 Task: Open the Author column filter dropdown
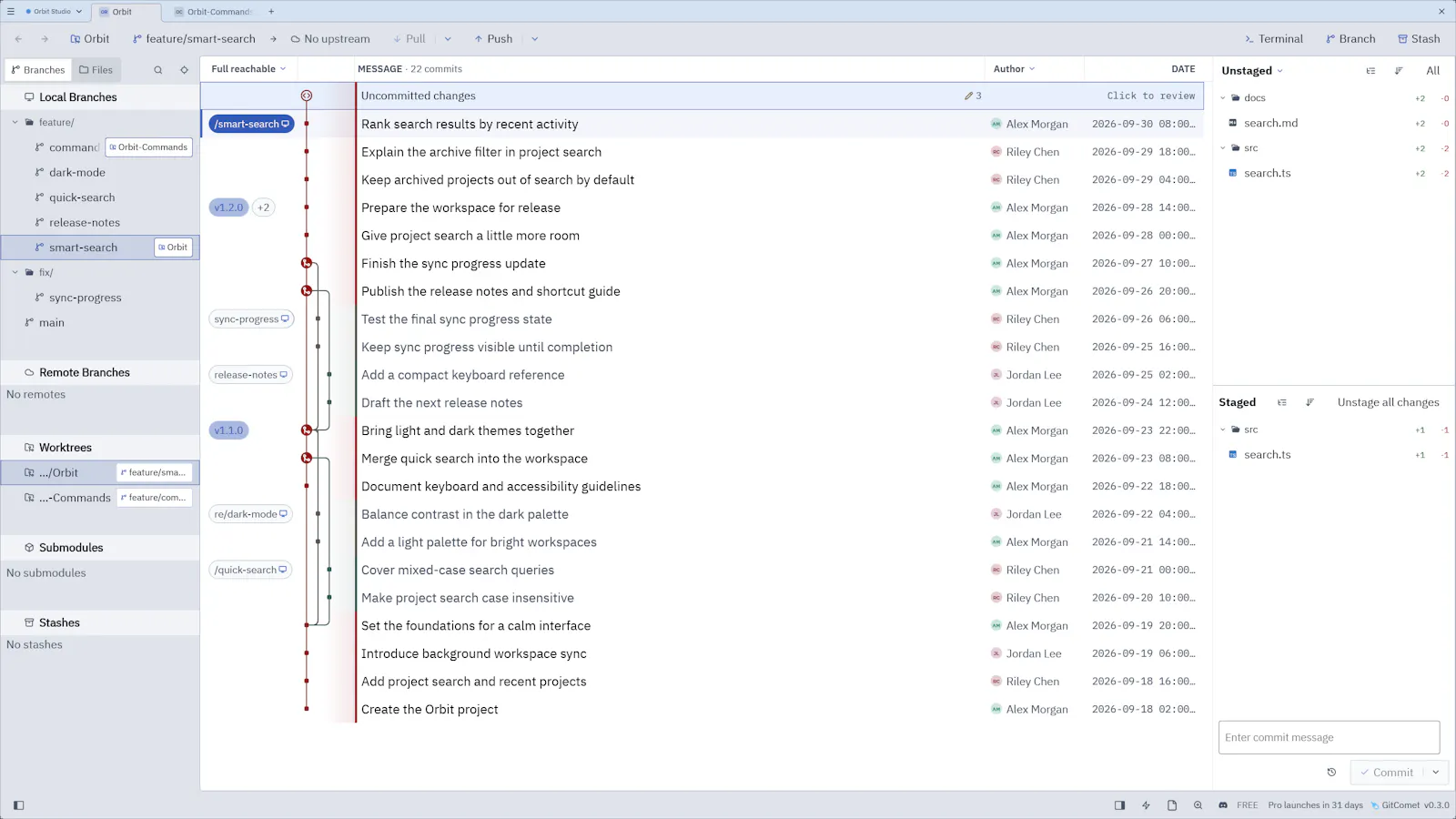point(1015,69)
